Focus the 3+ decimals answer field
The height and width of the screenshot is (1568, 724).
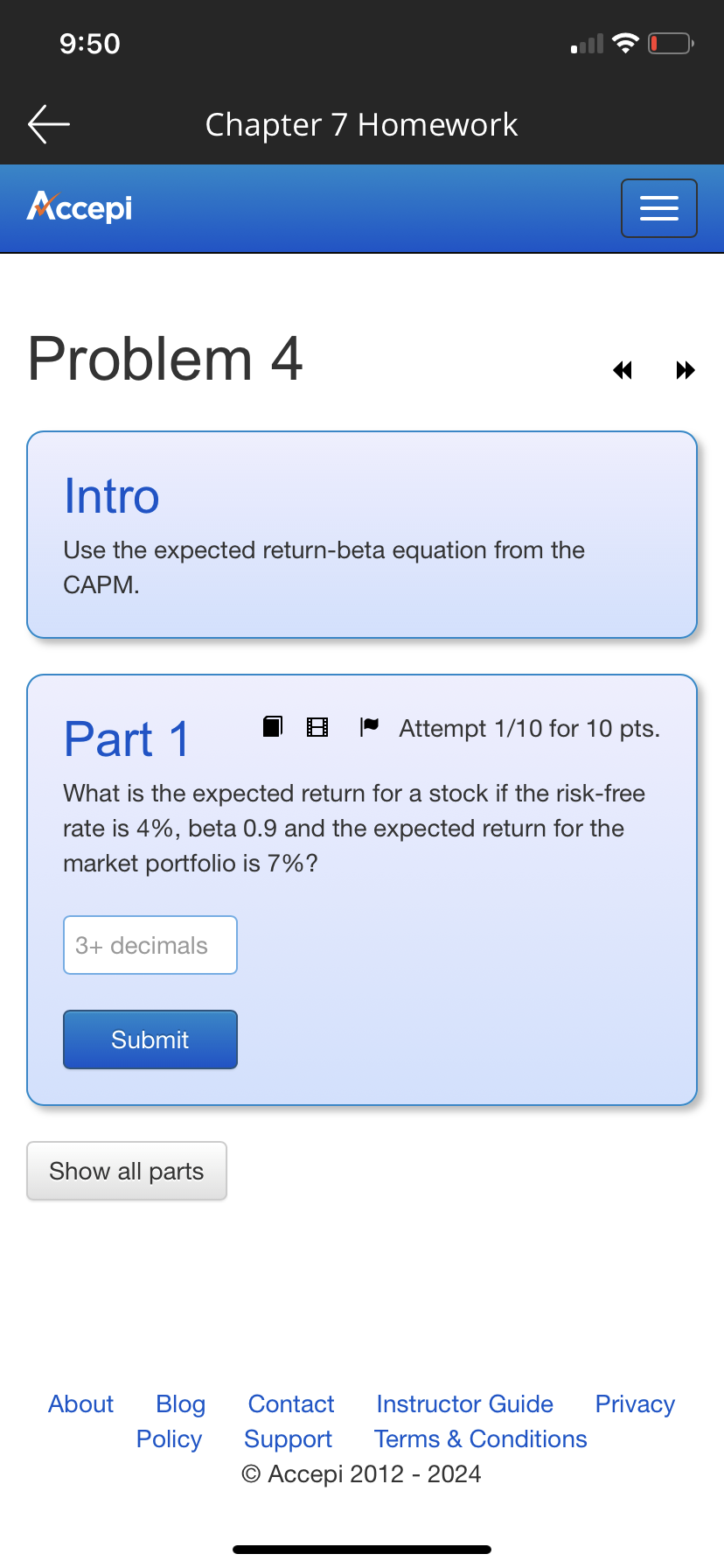pyautogui.click(x=150, y=945)
